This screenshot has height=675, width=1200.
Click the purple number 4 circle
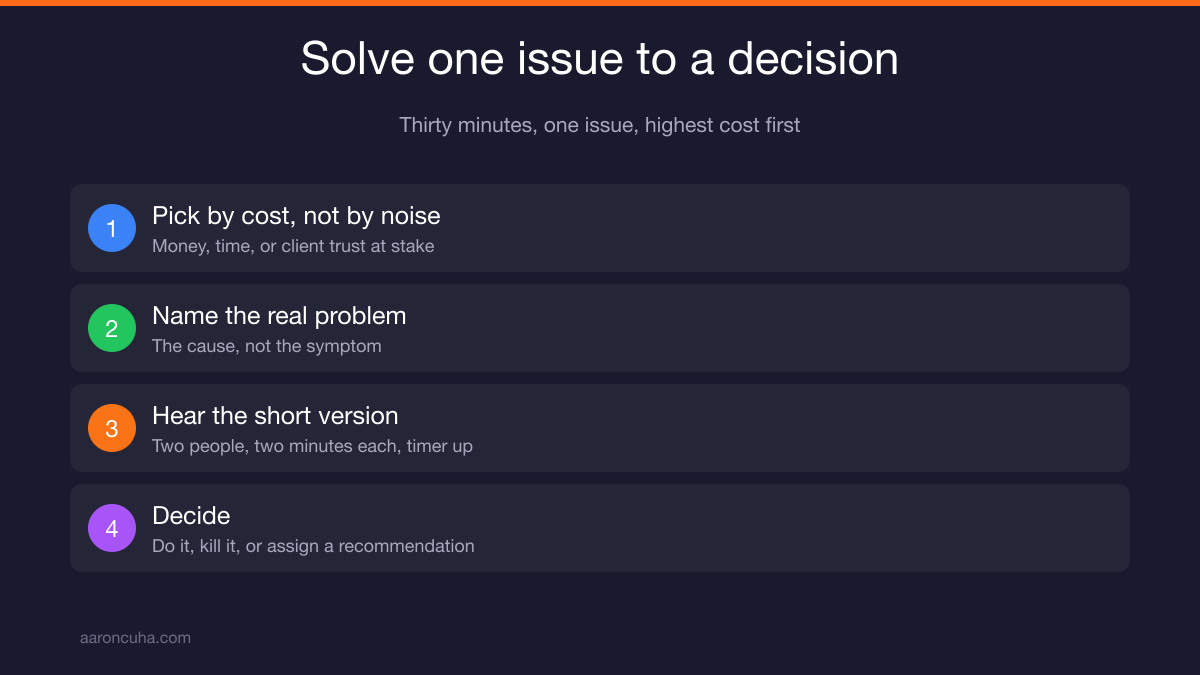pos(112,528)
